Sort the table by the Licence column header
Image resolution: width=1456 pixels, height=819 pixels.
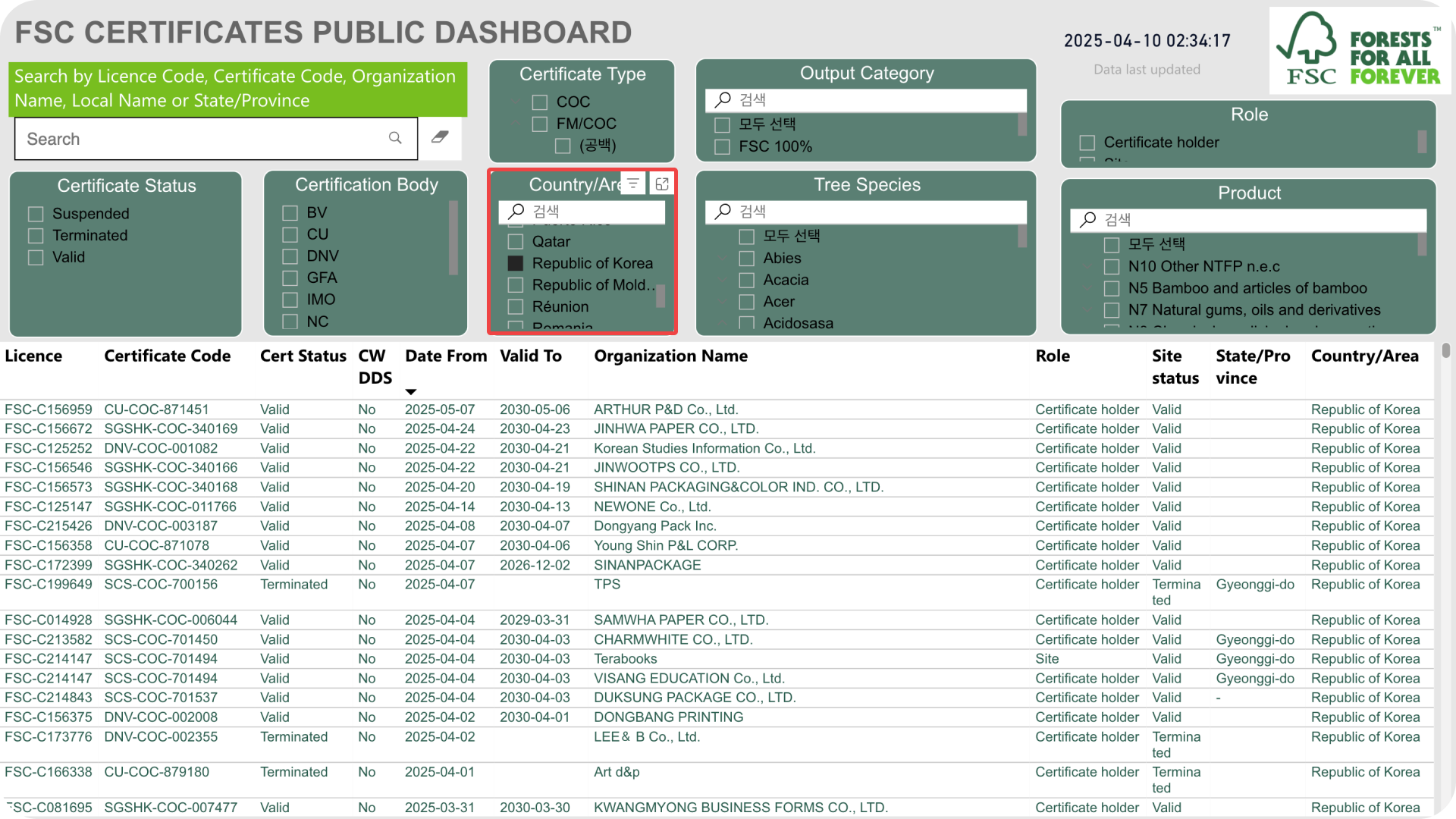click(x=33, y=356)
